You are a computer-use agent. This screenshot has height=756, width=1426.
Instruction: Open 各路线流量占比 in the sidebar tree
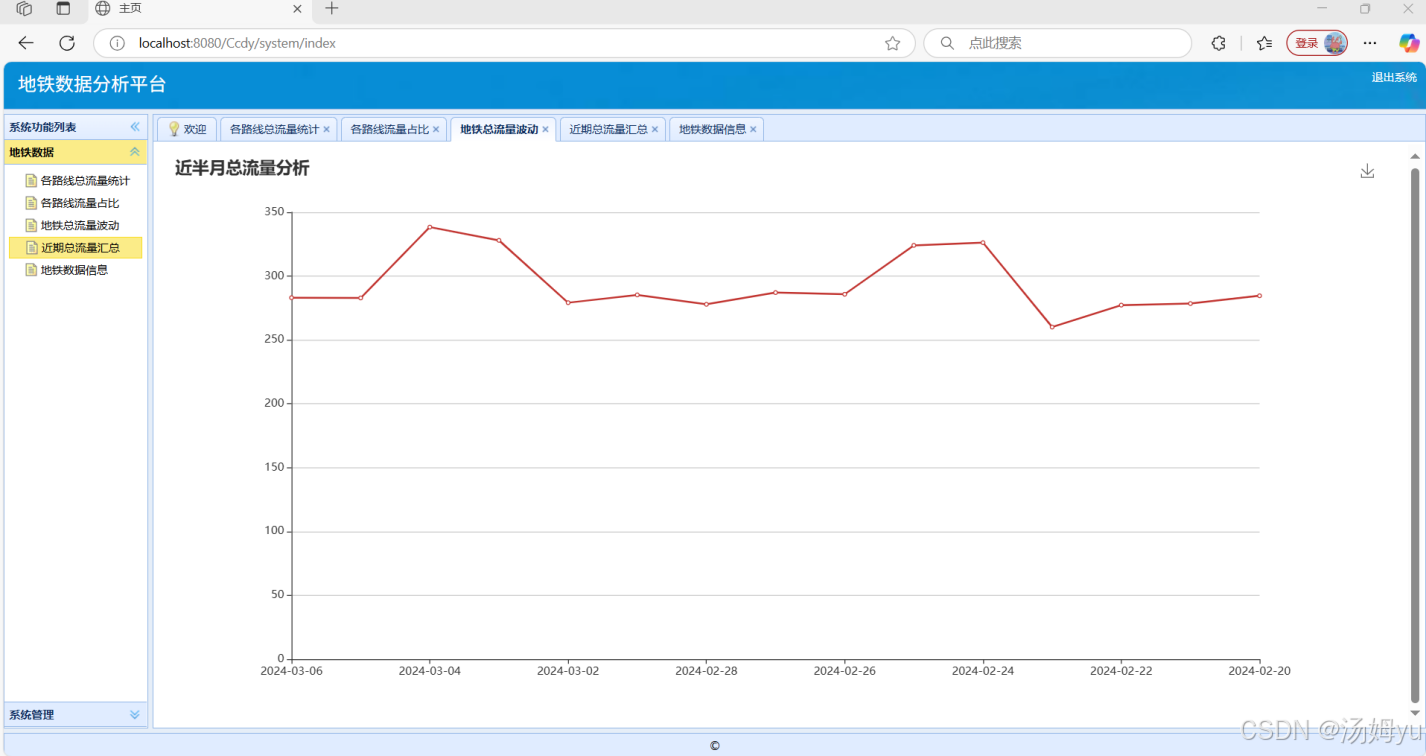80,203
